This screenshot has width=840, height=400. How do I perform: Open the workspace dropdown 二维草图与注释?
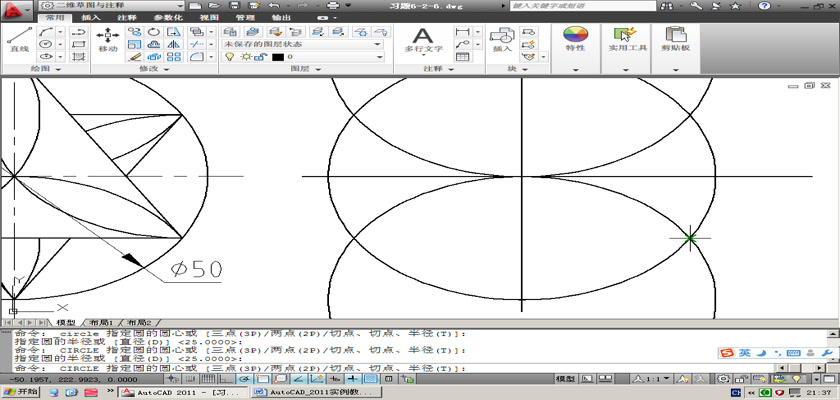point(112,5)
